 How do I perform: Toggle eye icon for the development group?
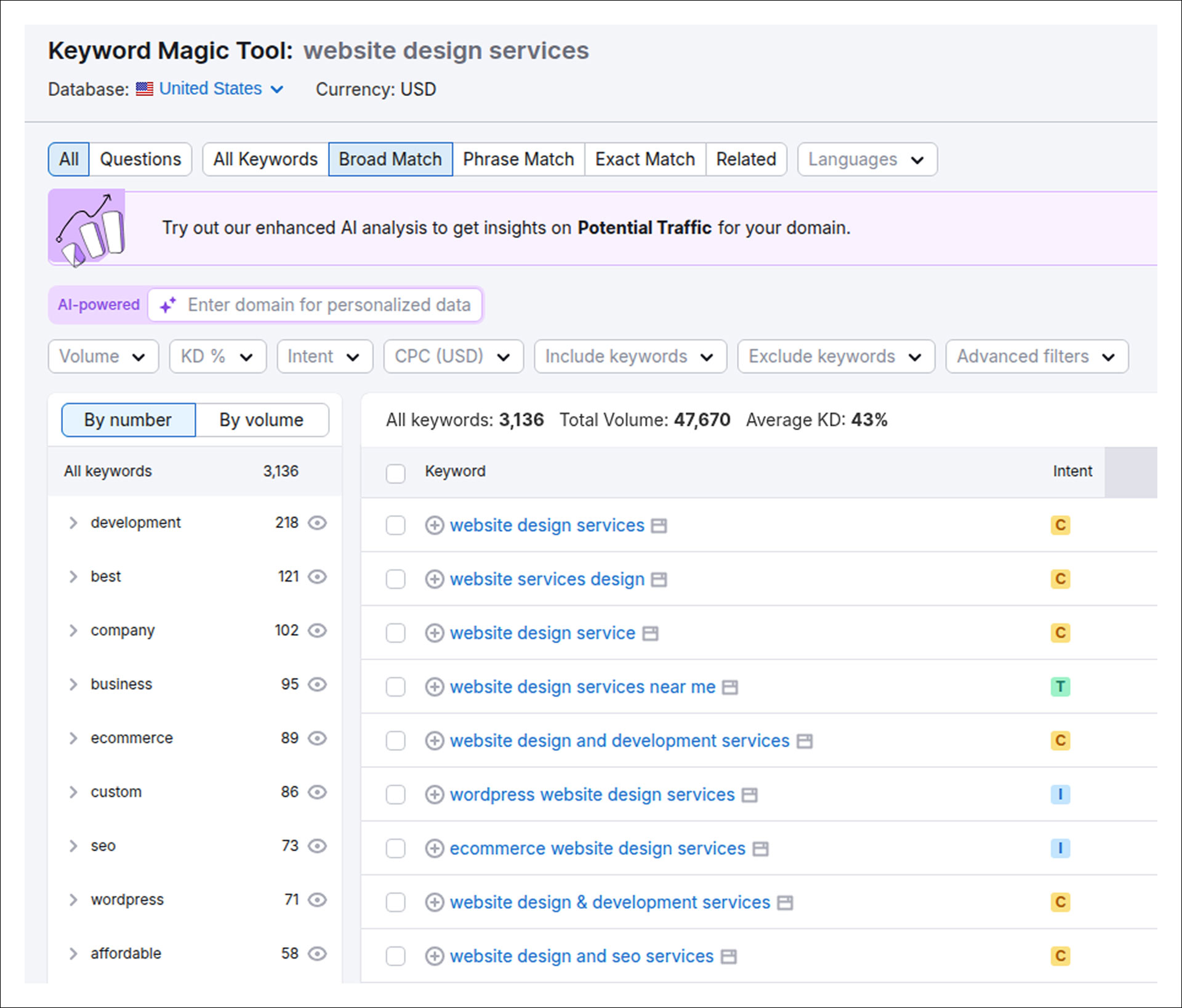pyautogui.click(x=317, y=523)
